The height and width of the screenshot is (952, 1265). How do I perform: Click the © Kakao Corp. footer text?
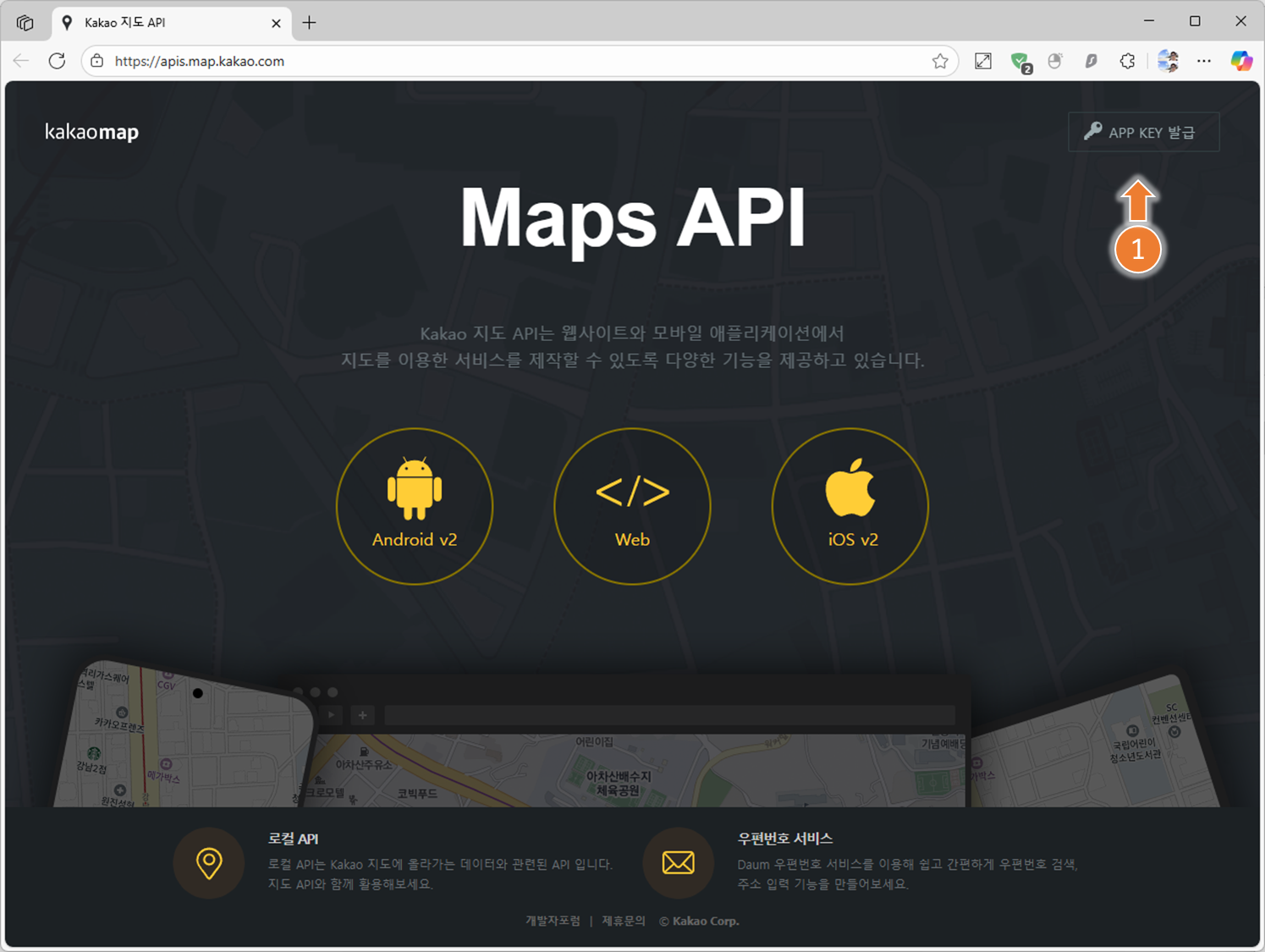tap(699, 921)
